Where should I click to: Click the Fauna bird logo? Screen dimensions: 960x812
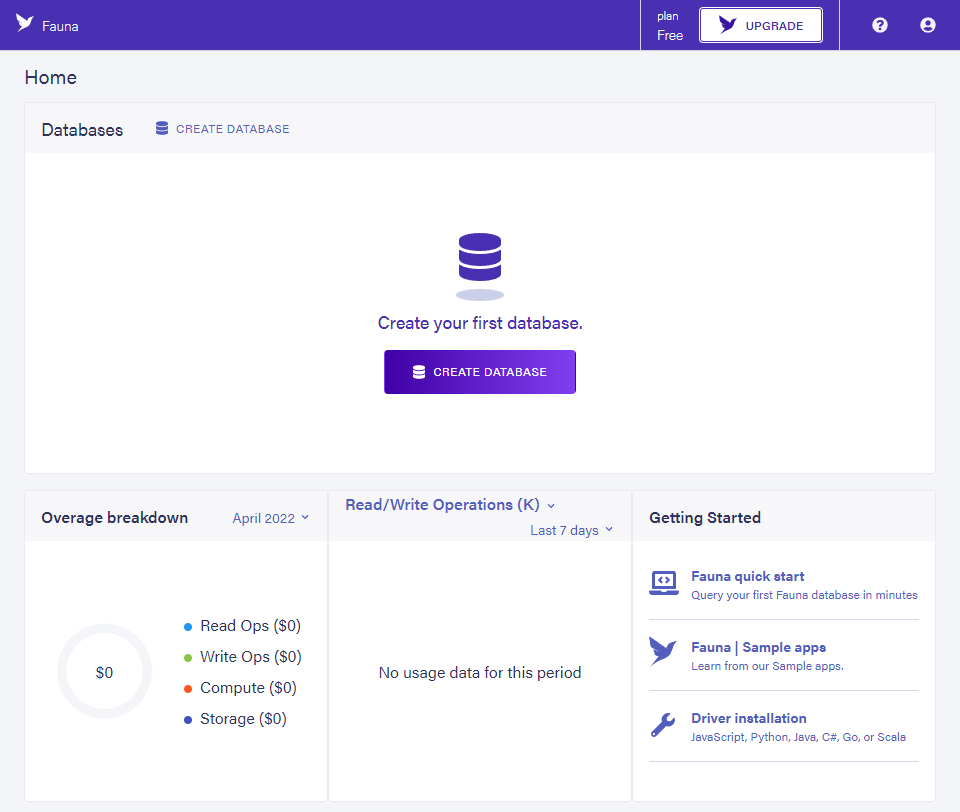[24, 24]
